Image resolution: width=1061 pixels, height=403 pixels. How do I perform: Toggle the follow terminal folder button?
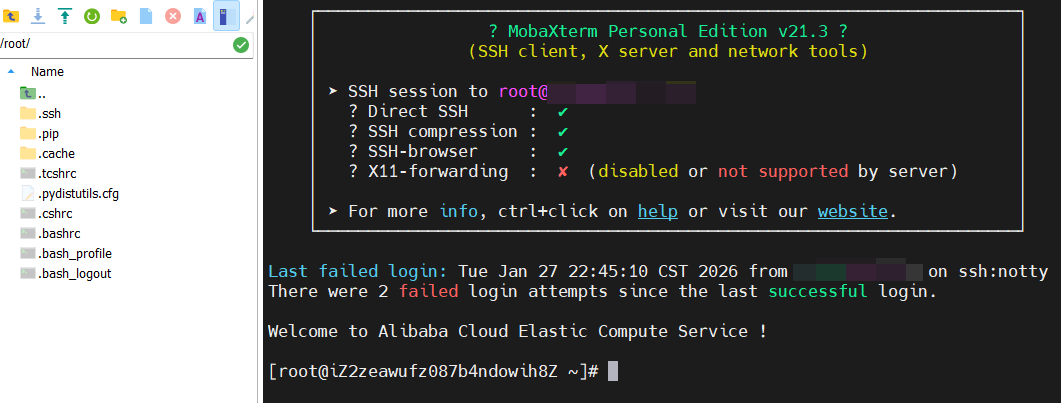(x=227, y=16)
